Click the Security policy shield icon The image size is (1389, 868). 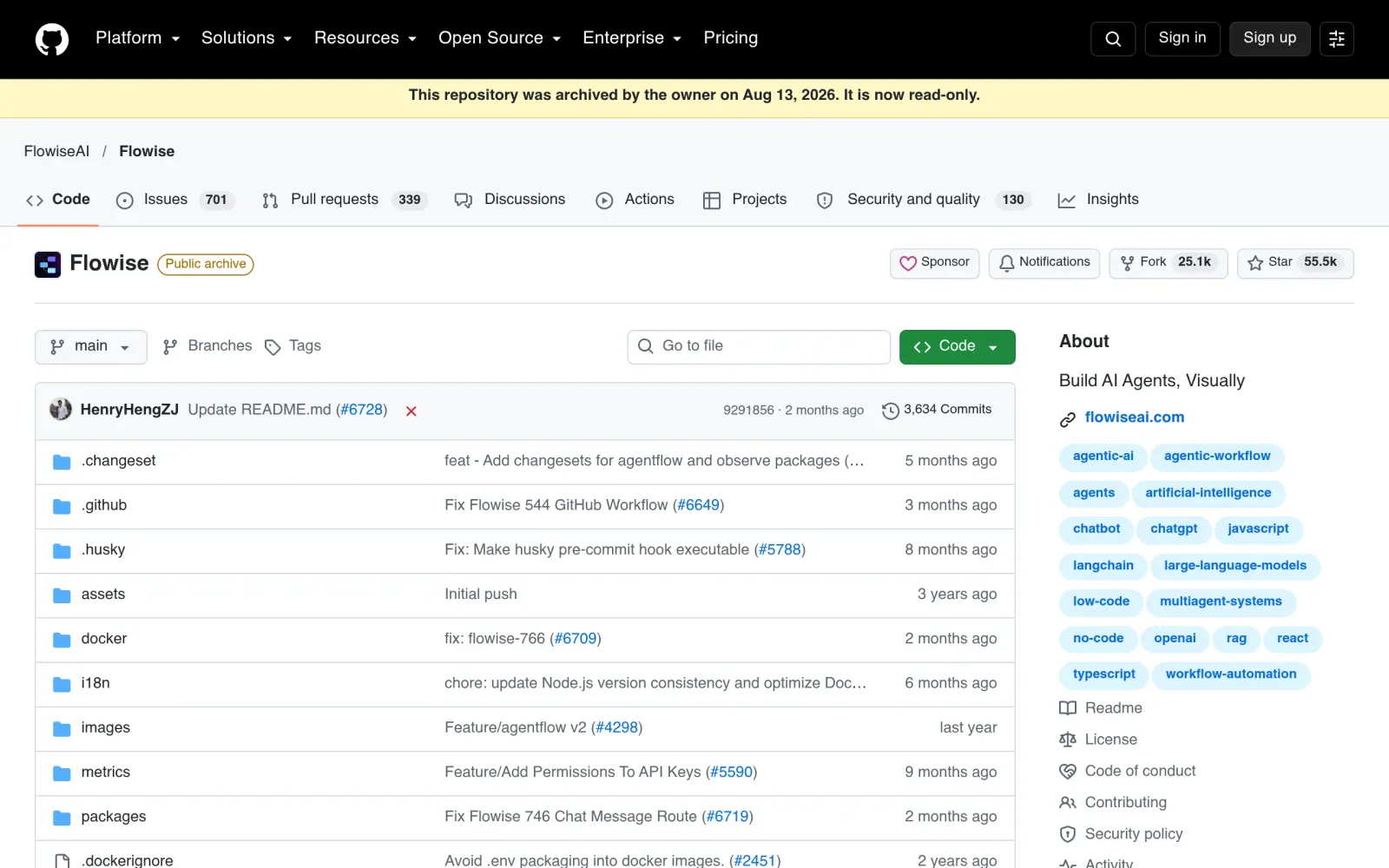[x=1068, y=834]
